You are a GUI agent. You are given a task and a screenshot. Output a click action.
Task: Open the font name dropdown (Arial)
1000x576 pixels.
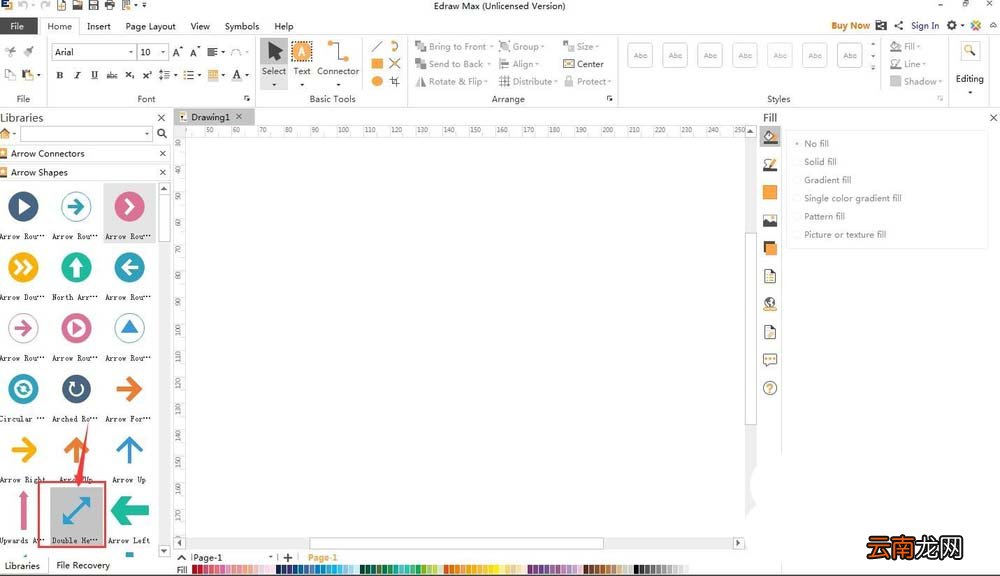click(x=131, y=52)
